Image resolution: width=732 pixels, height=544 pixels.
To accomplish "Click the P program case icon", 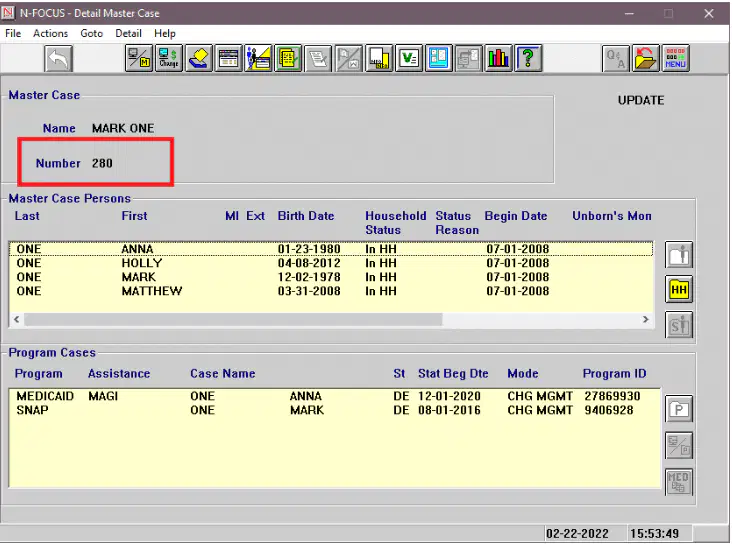I will coord(679,410).
